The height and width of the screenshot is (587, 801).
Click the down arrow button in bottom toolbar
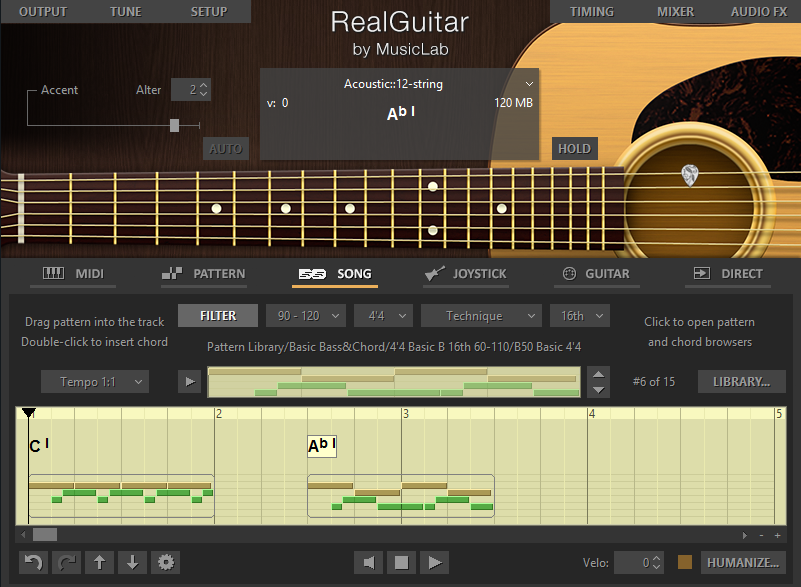point(132,562)
